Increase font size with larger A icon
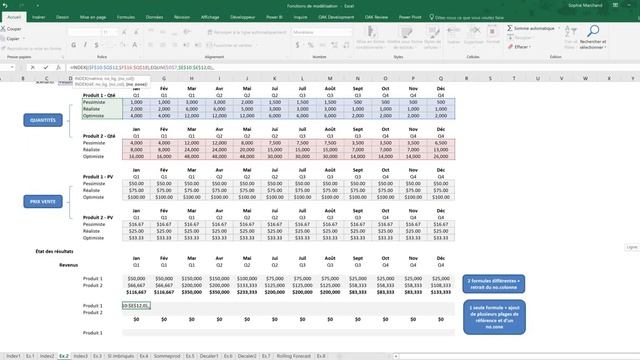Viewport: 640px width, 360px height. (124, 32)
